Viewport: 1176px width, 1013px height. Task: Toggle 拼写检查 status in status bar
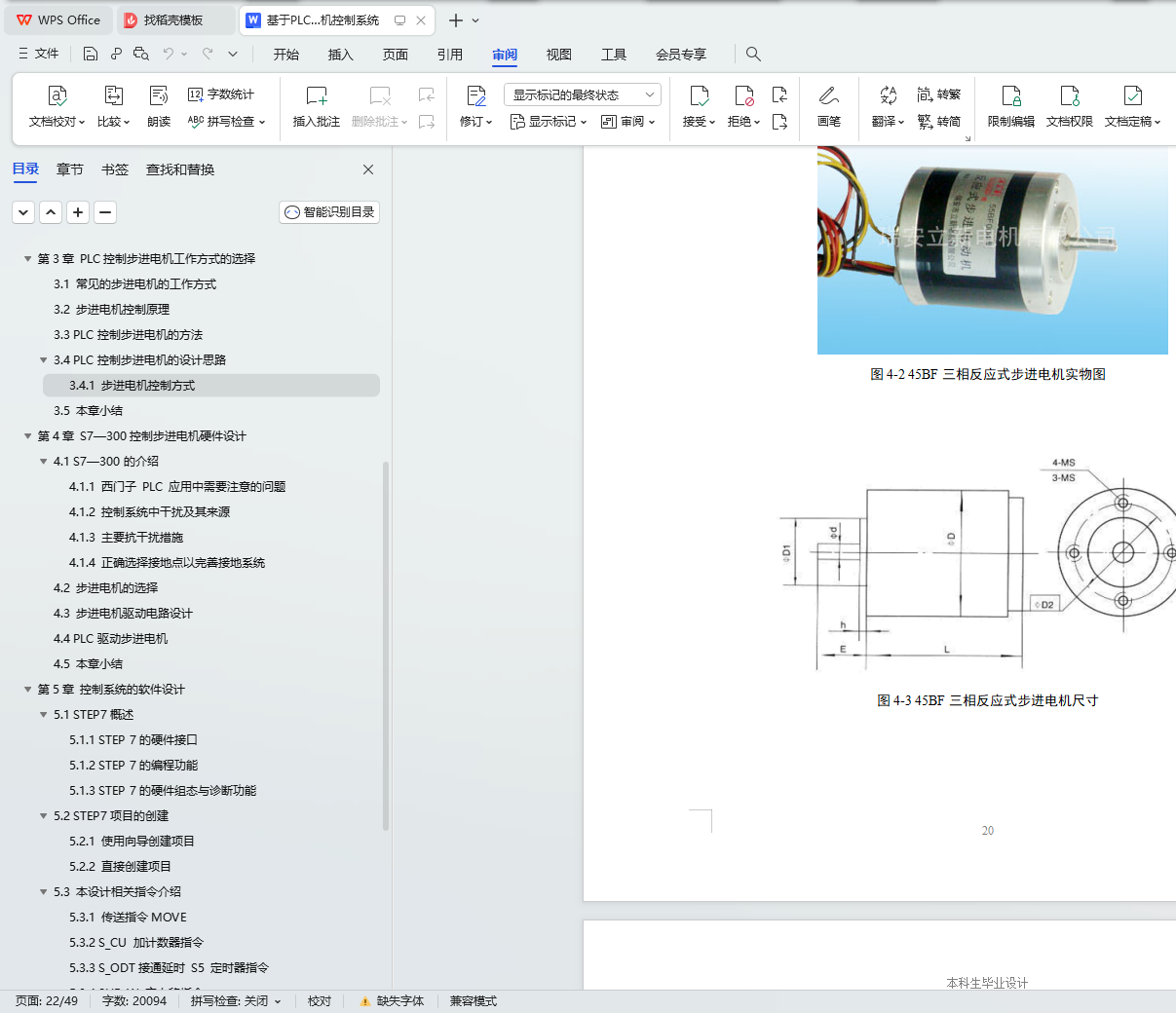point(236,1001)
